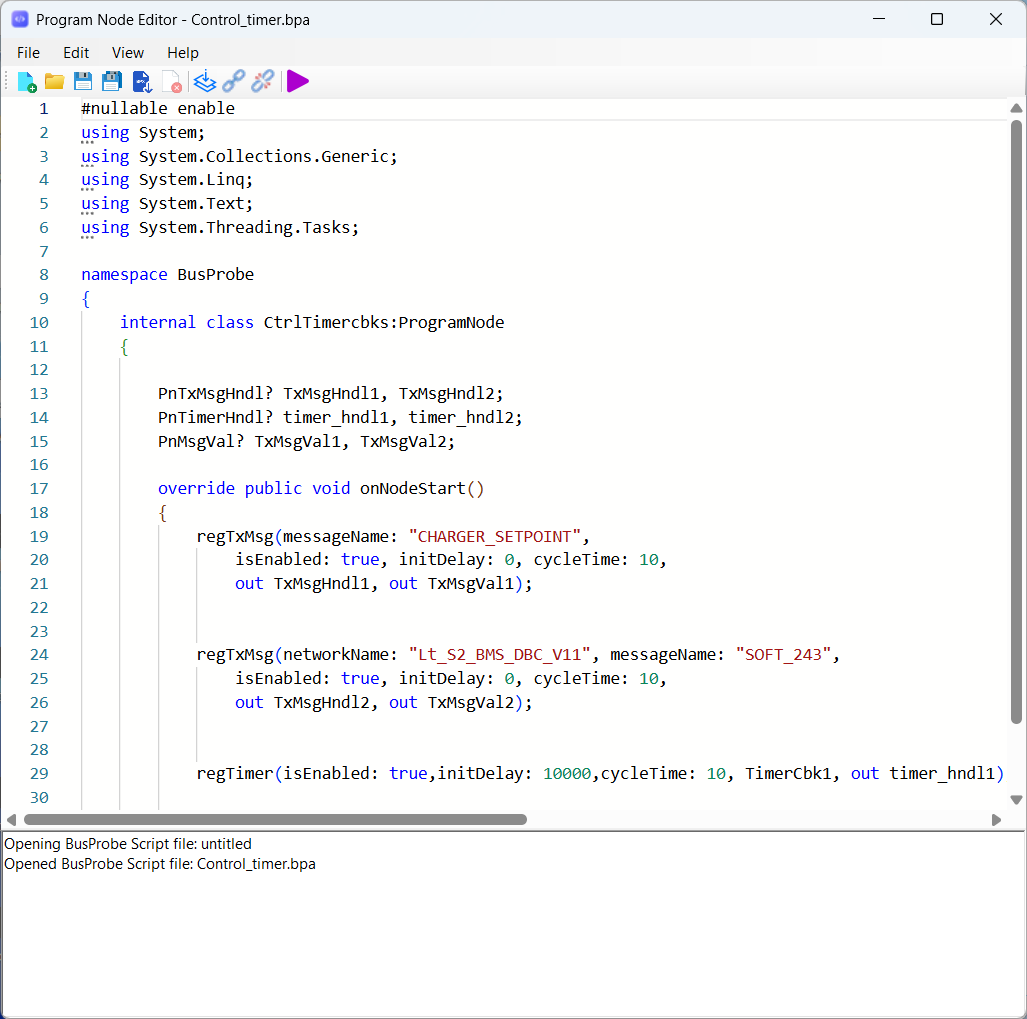The width and height of the screenshot is (1027, 1019).
Task: Open the View menu
Action: pyautogui.click(x=128, y=53)
